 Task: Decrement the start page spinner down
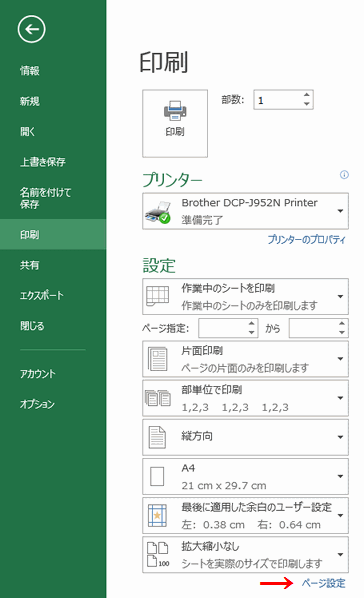251,333
